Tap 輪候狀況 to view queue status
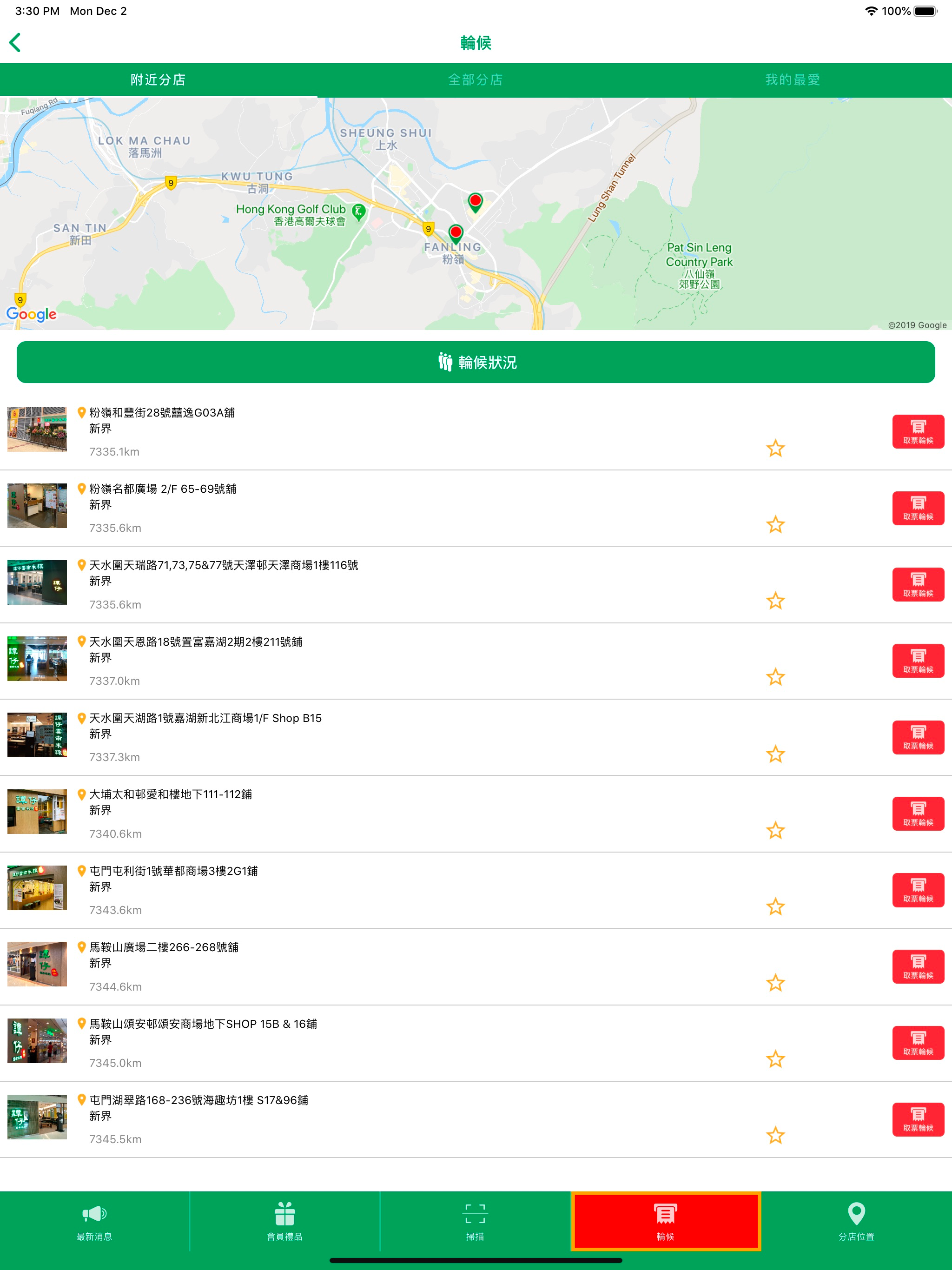This screenshot has width=952, height=1270. pyautogui.click(x=476, y=362)
